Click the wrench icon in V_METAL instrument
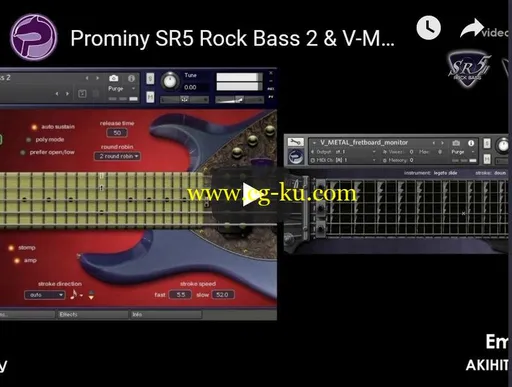Viewport: 512px width, 387px height. (295, 142)
